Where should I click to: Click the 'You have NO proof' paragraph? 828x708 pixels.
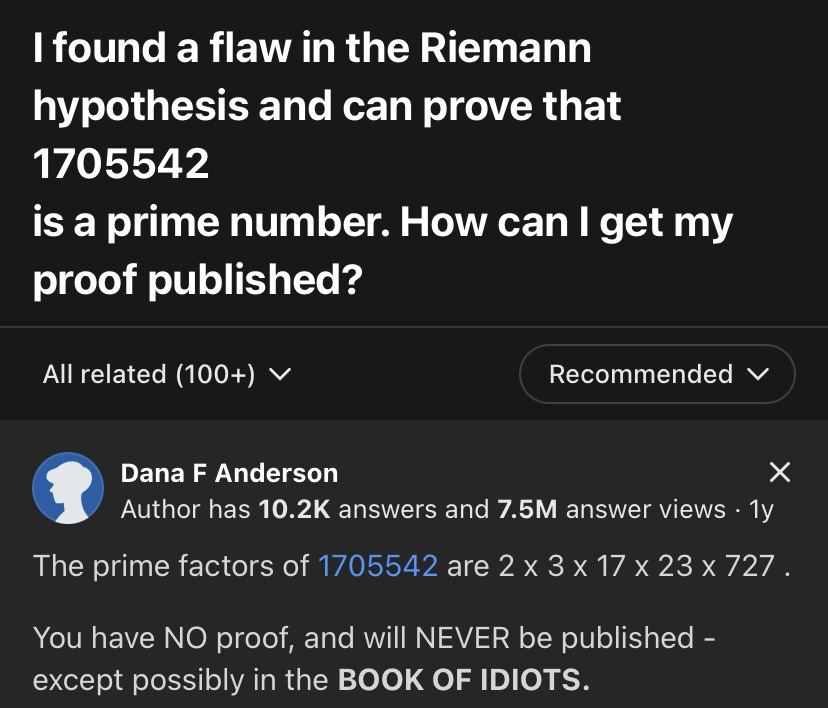[374, 658]
